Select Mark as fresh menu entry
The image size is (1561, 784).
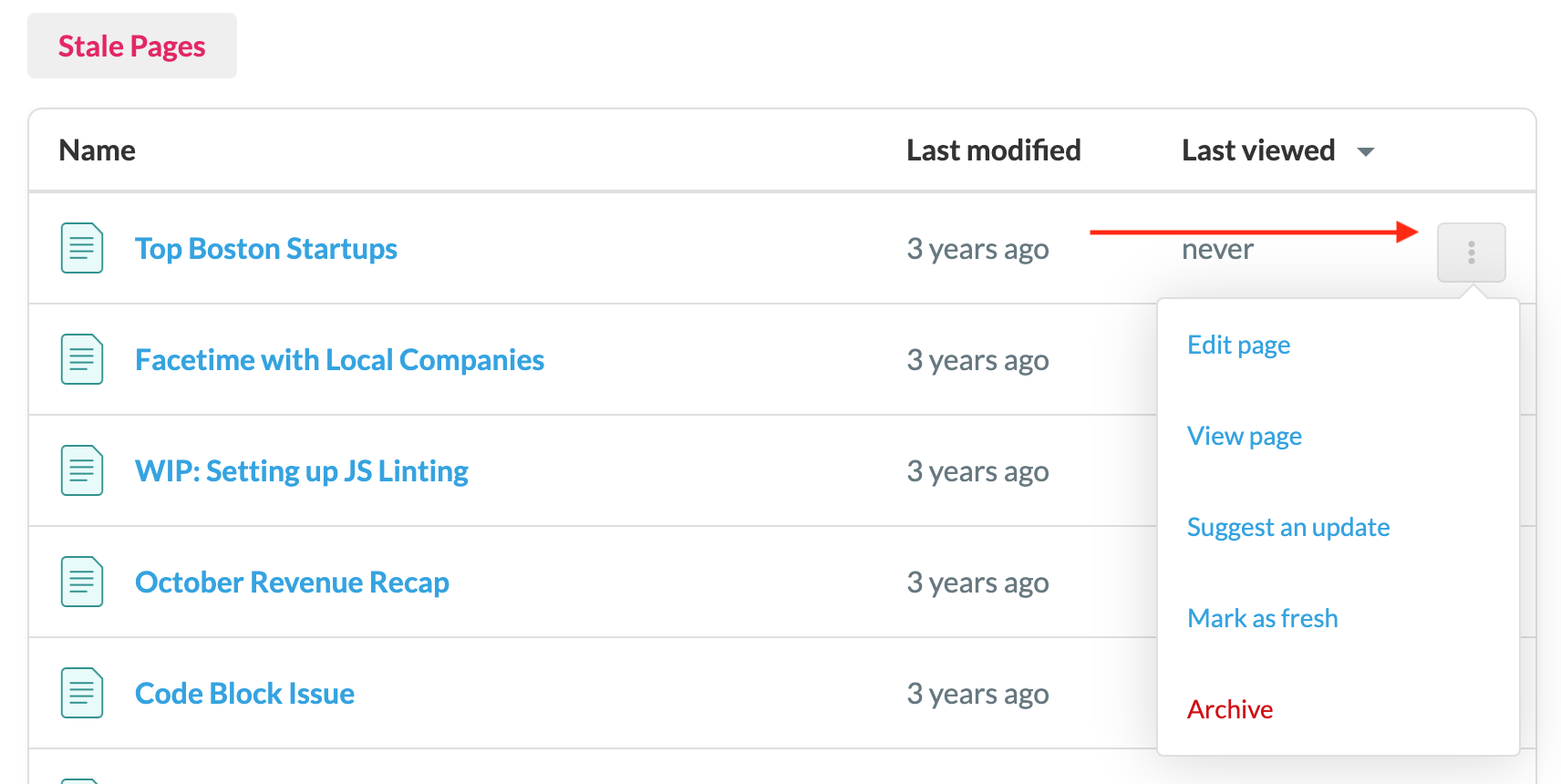click(x=1262, y=618)
